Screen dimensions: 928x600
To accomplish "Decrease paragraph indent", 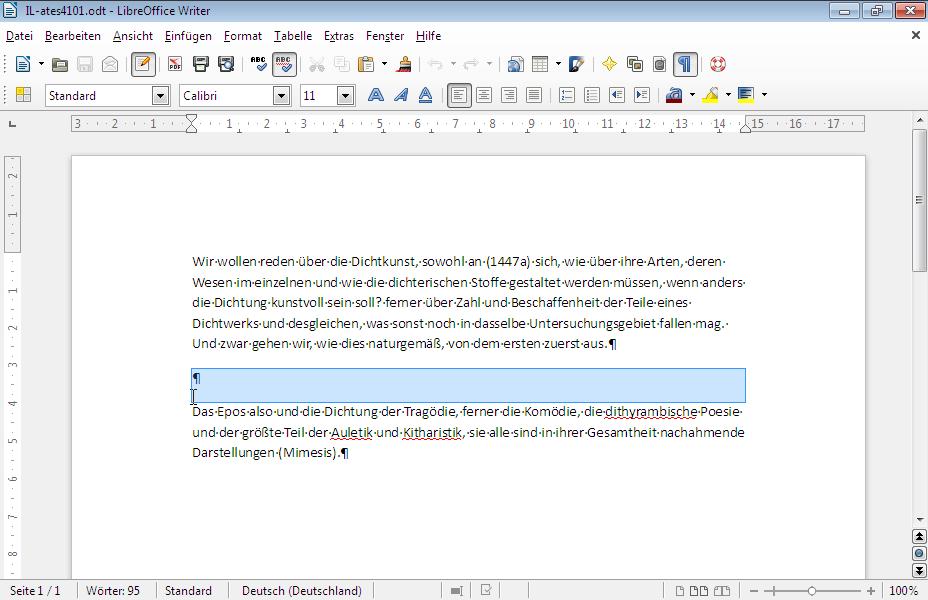I will coord(617,95).
